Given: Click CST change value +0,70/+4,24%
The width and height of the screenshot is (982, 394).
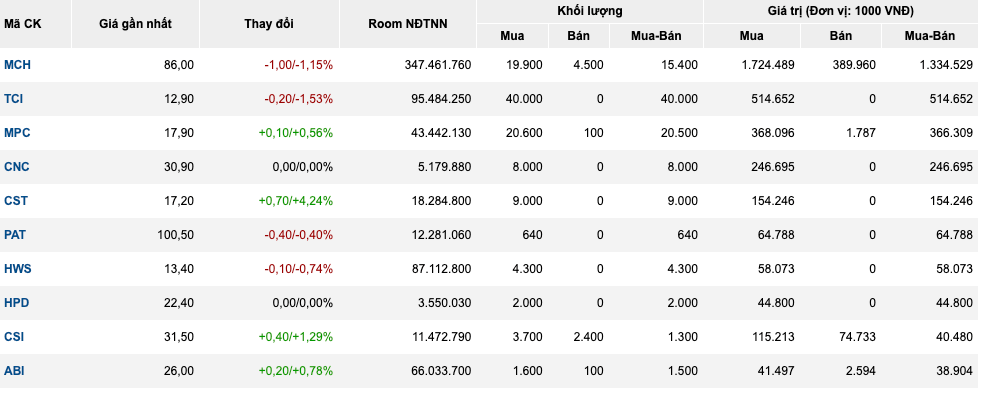Looking at the screenshot, I should point(296,200).
